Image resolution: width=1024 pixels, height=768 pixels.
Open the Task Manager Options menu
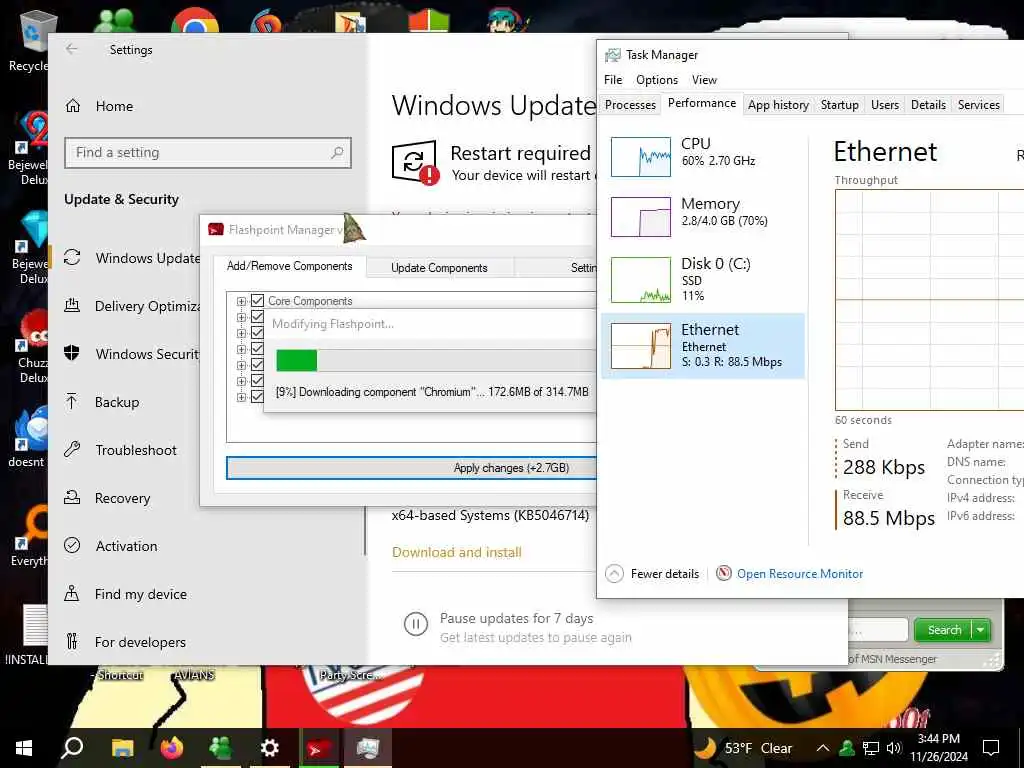point(656,80)
